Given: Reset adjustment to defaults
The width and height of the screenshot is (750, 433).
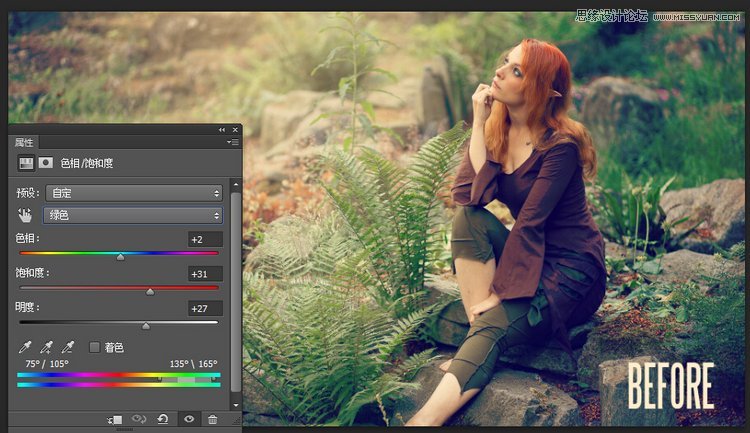Looking at the screenshot, I should pyautogui.click(x=163, y=420).
